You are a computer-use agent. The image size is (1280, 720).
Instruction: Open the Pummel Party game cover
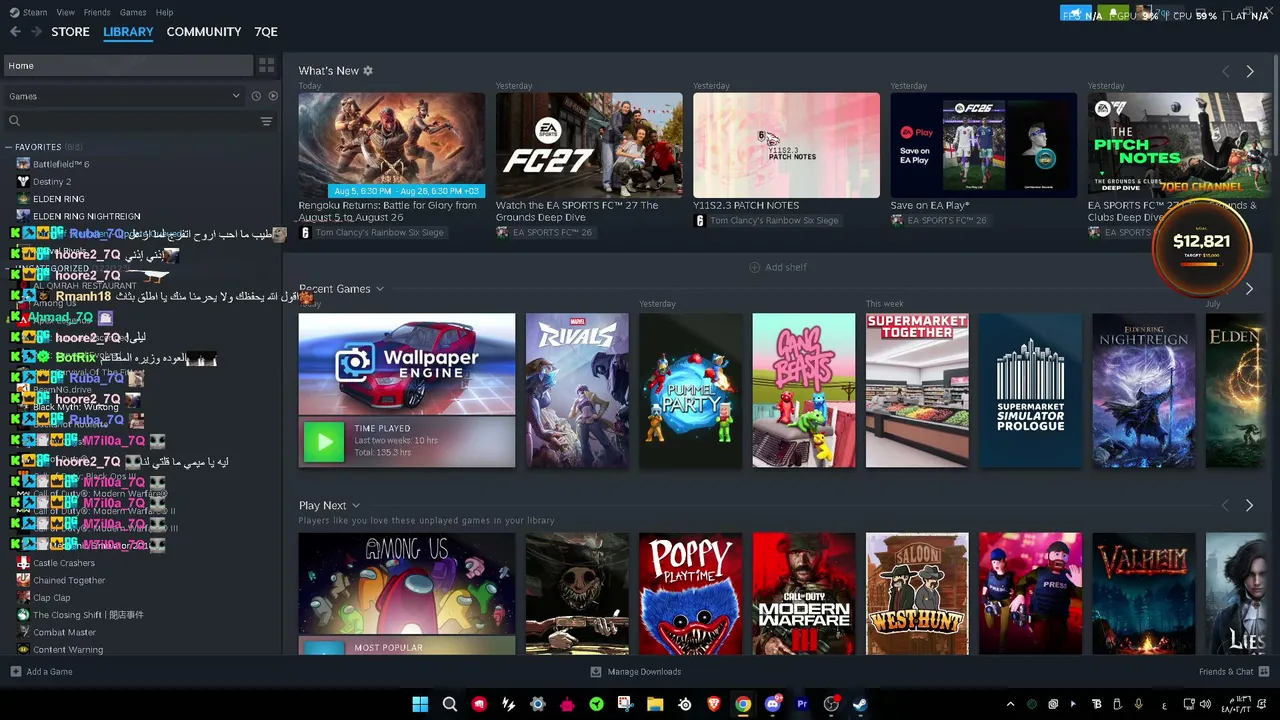(x=691, y=390)
